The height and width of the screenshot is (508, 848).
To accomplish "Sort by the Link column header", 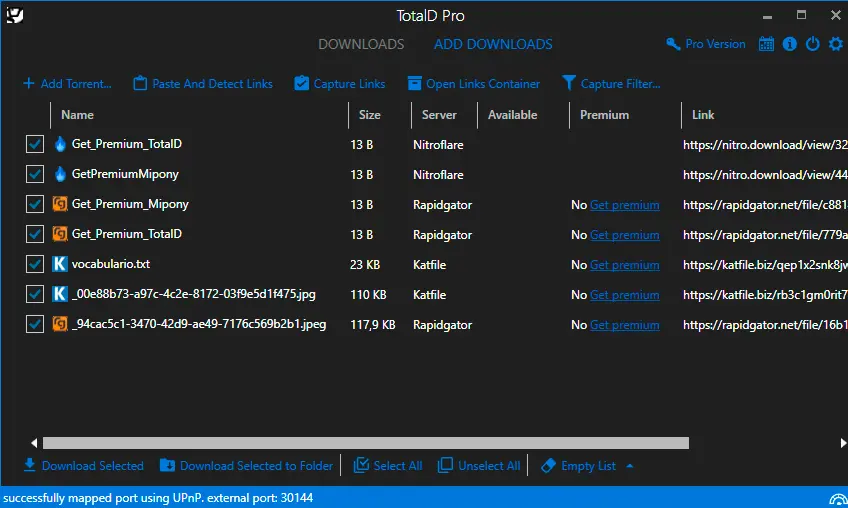I will [703, 115].
